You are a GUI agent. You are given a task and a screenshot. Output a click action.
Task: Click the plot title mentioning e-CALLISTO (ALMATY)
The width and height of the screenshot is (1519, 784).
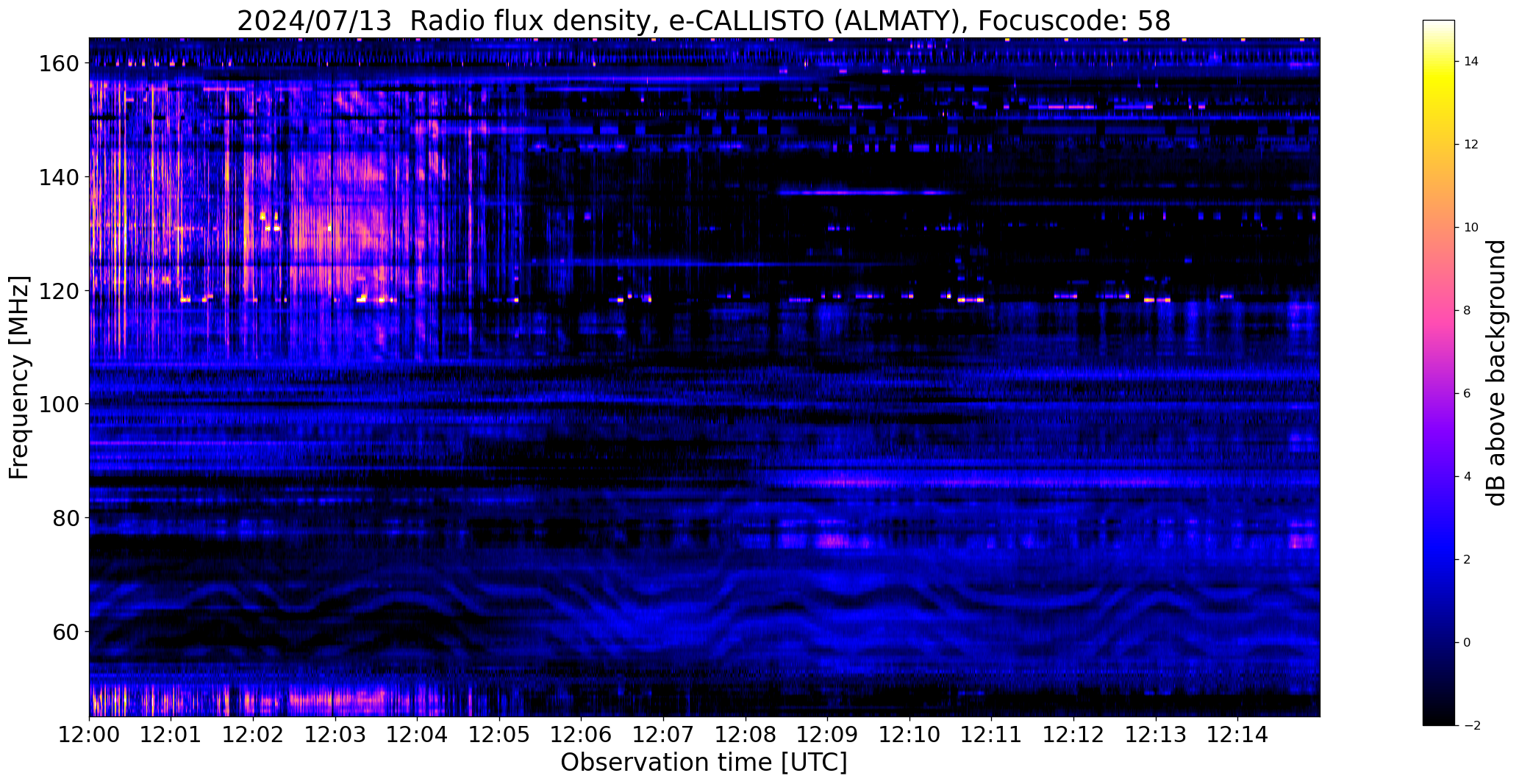704,21
